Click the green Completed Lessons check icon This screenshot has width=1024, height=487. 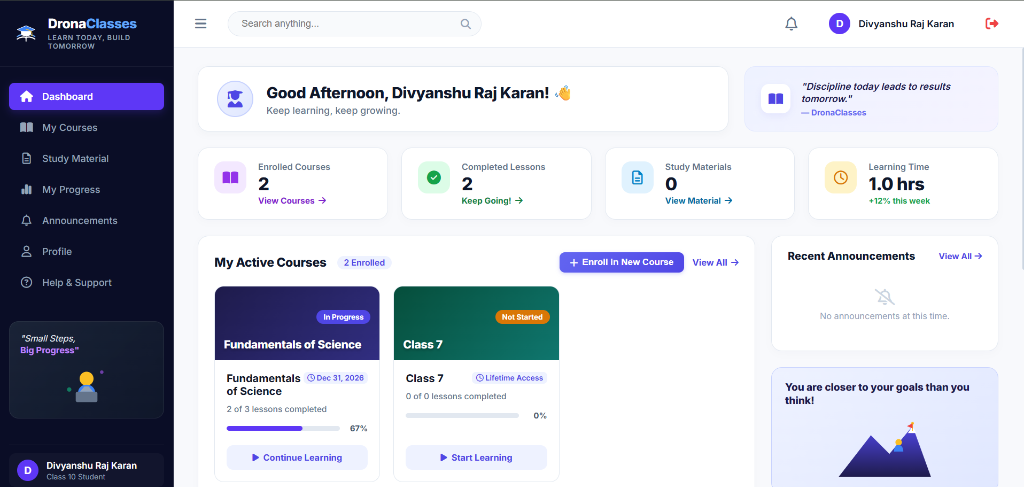434,178
